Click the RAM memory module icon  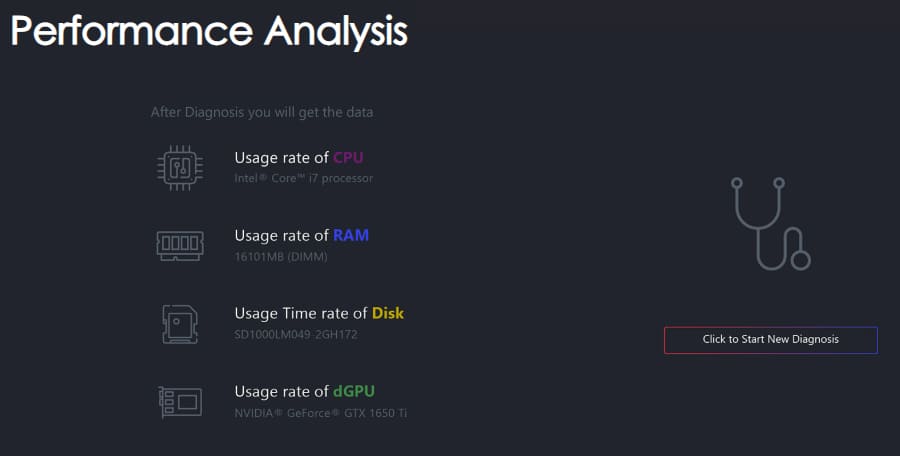tap(180, 245)
